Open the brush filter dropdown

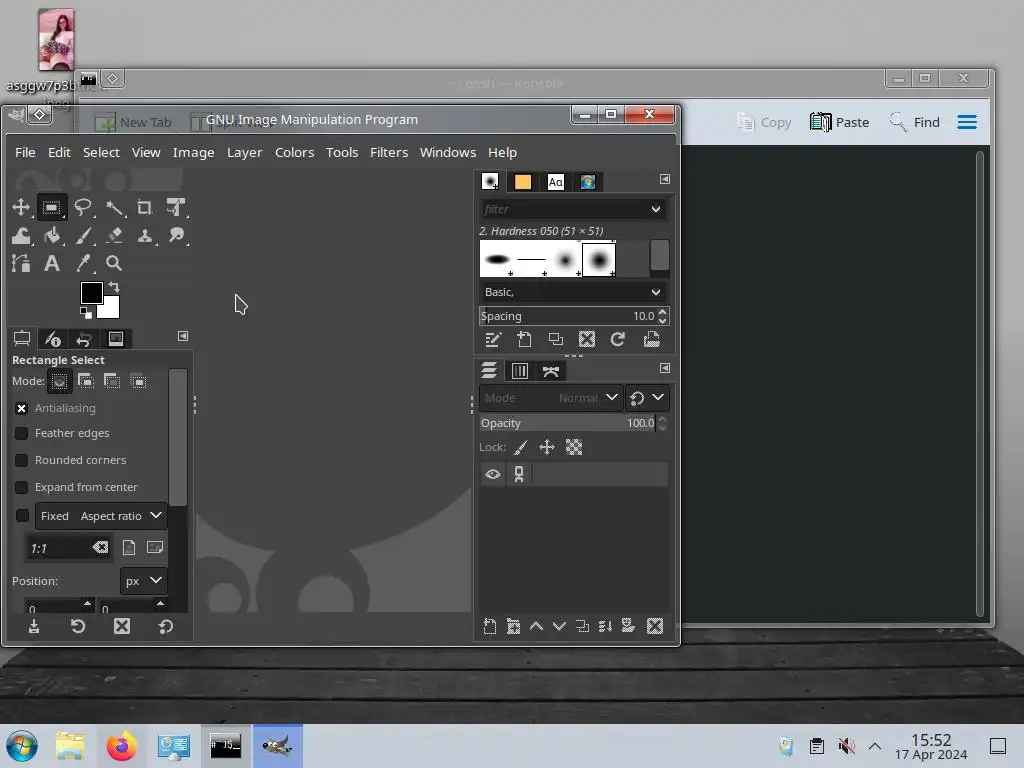656,209
